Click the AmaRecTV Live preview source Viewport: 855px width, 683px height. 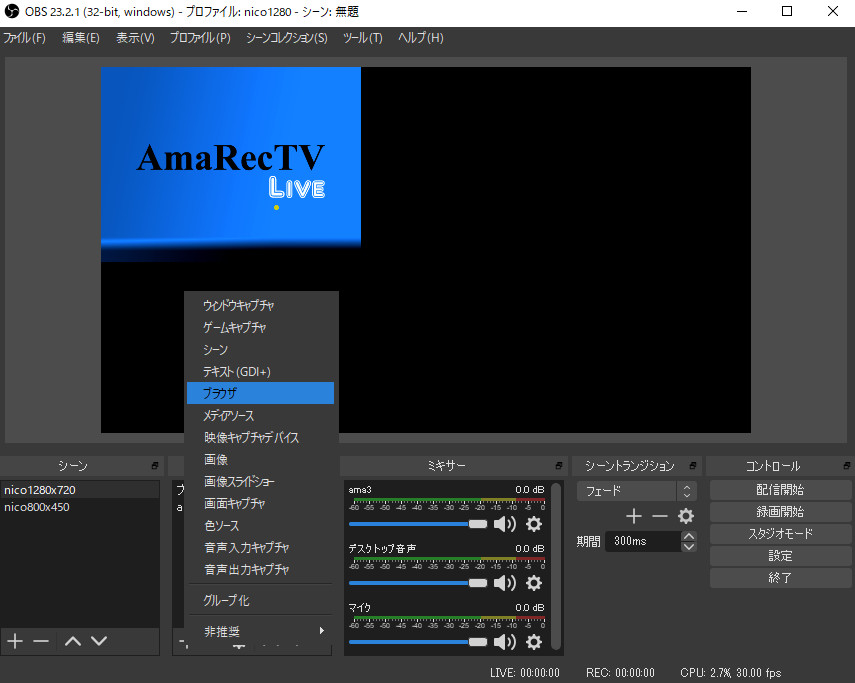tap(231, 164)
